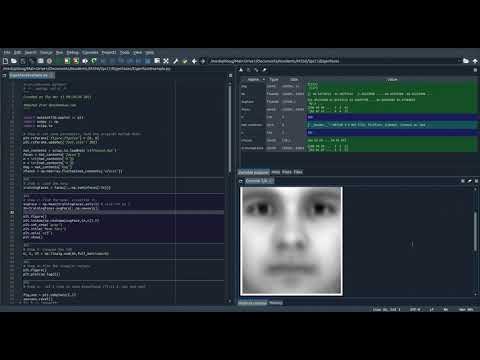Open the File menu
Screen dimensions: 480x360
pos(7,53)
